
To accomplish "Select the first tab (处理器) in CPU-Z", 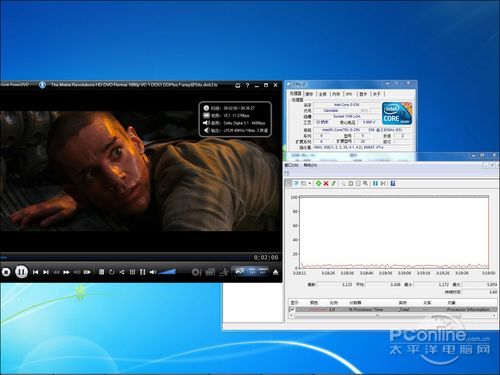I will [x=296, y=94].
